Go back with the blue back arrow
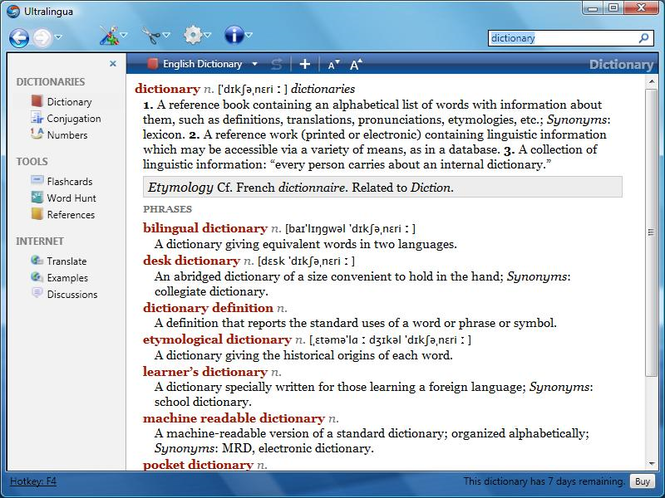Viewport: 665px width, 498px height. pyautogui.click(x=19, y=38)
